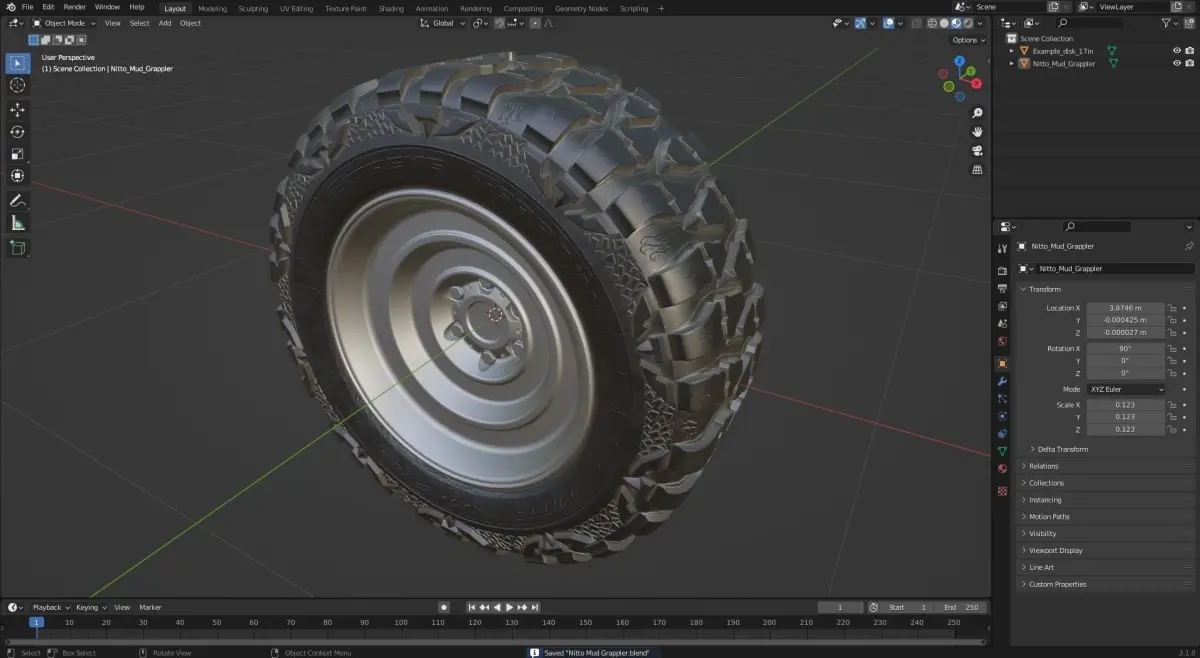The width and height of the screenshot is (1200, 658).
Task: Open viewport Options dropdown
Action: click(x=968, y=40)
